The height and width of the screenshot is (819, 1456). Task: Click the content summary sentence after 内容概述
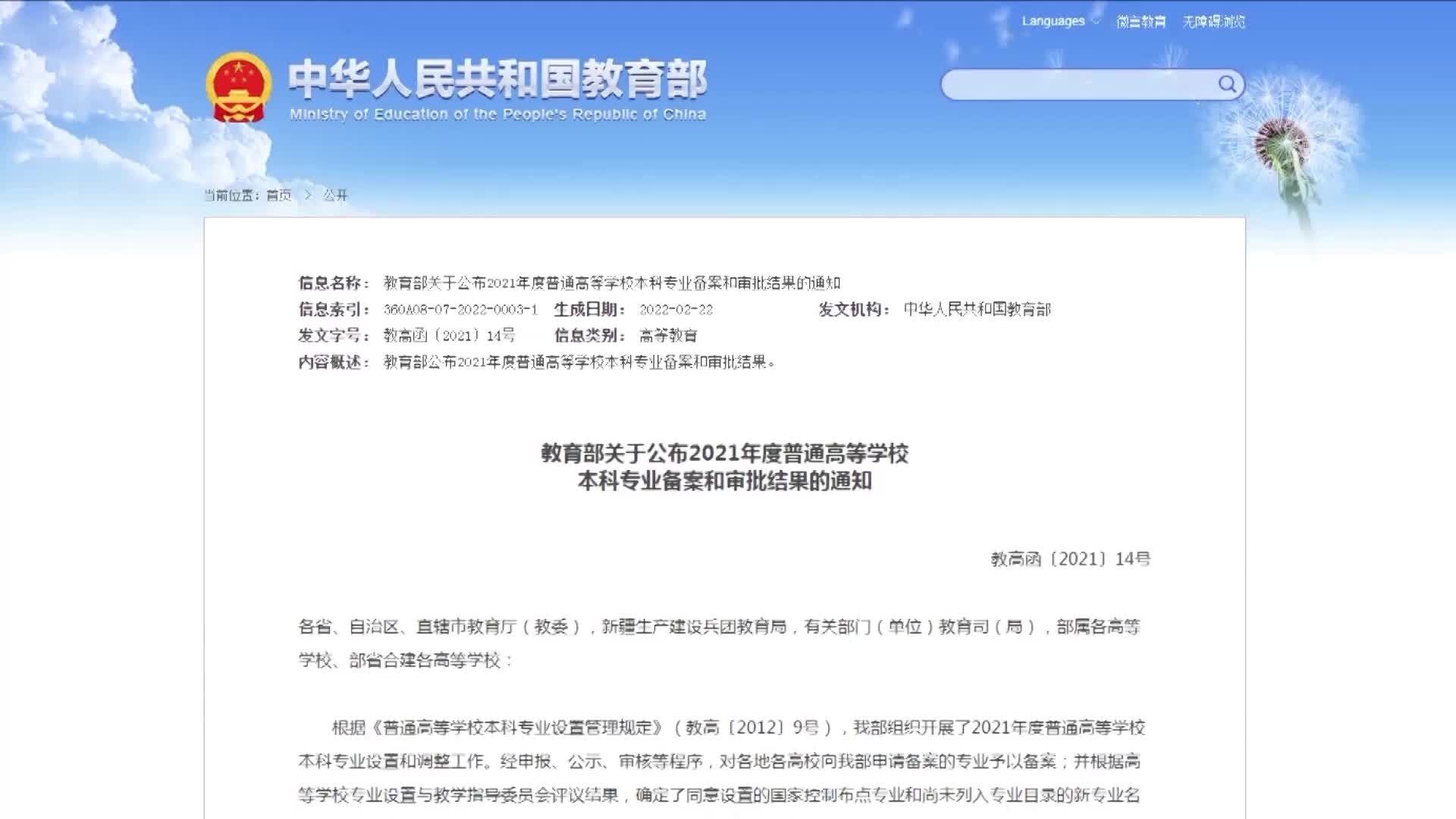579,362
